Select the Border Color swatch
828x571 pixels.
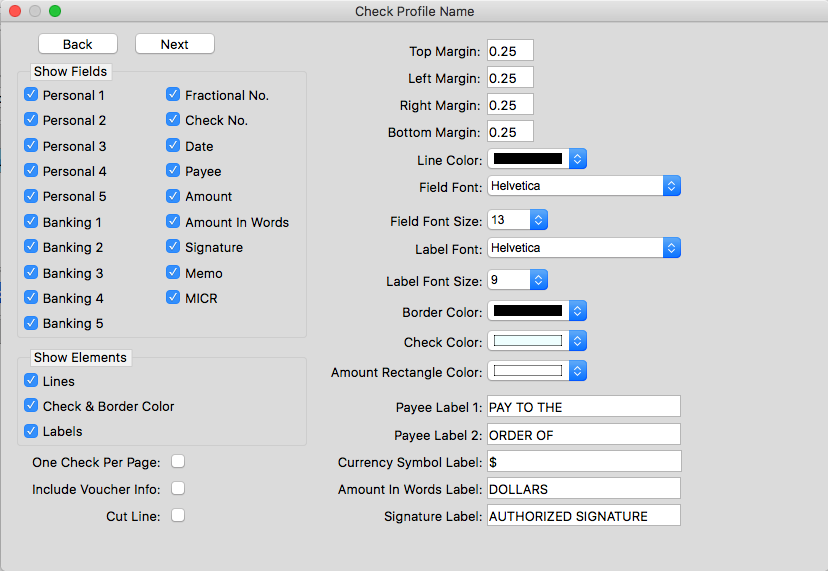coord(537,311)
